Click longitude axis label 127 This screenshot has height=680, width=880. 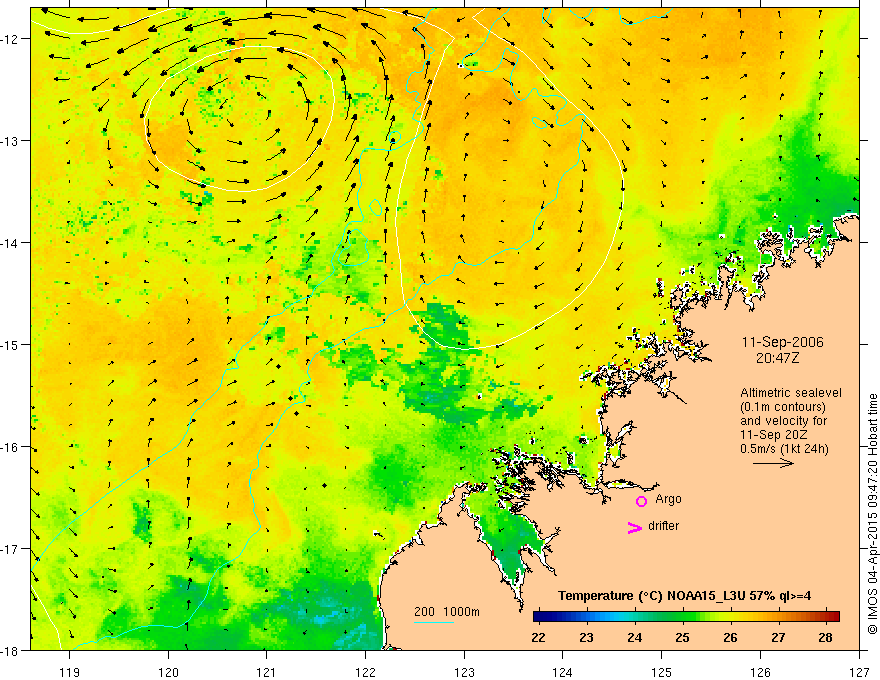(859, 672)
